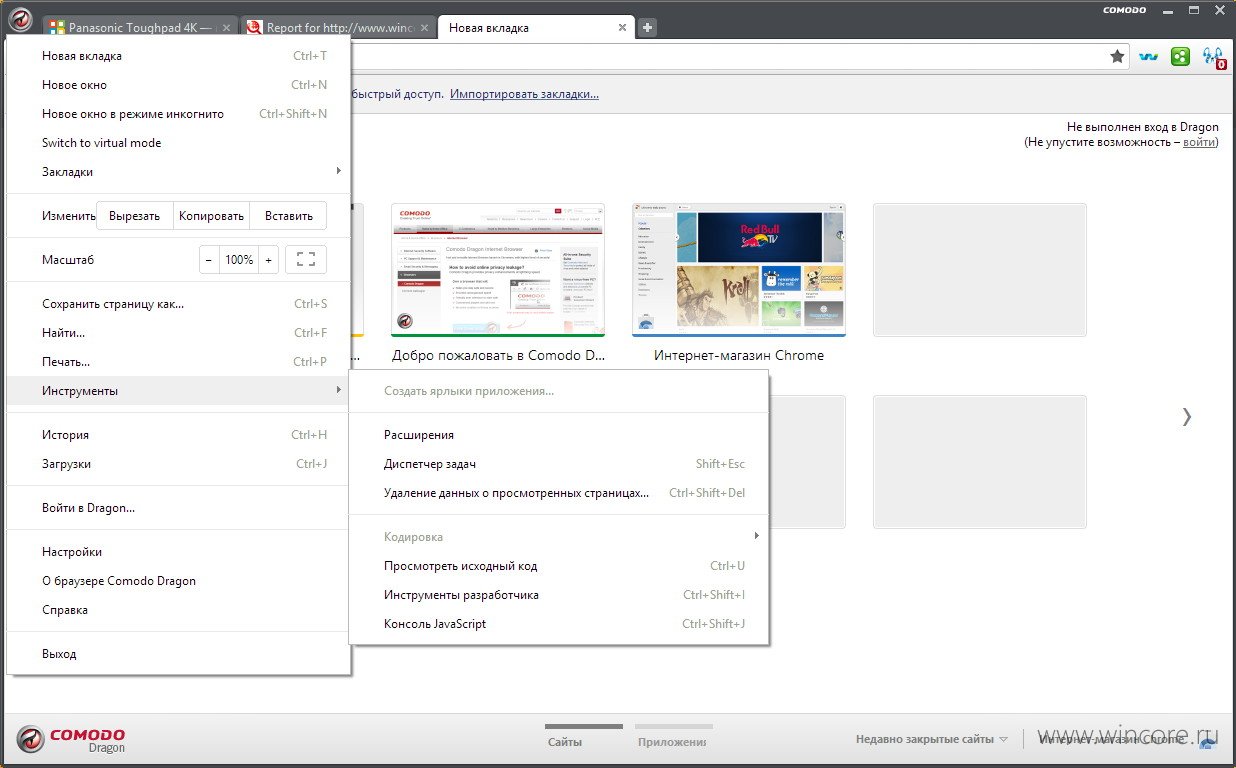Viewport: 1236px width, 768px height.
Task: Select Удаление данных о просмотренных страницах
Action: pyautogui.click(x=559, y=493)
